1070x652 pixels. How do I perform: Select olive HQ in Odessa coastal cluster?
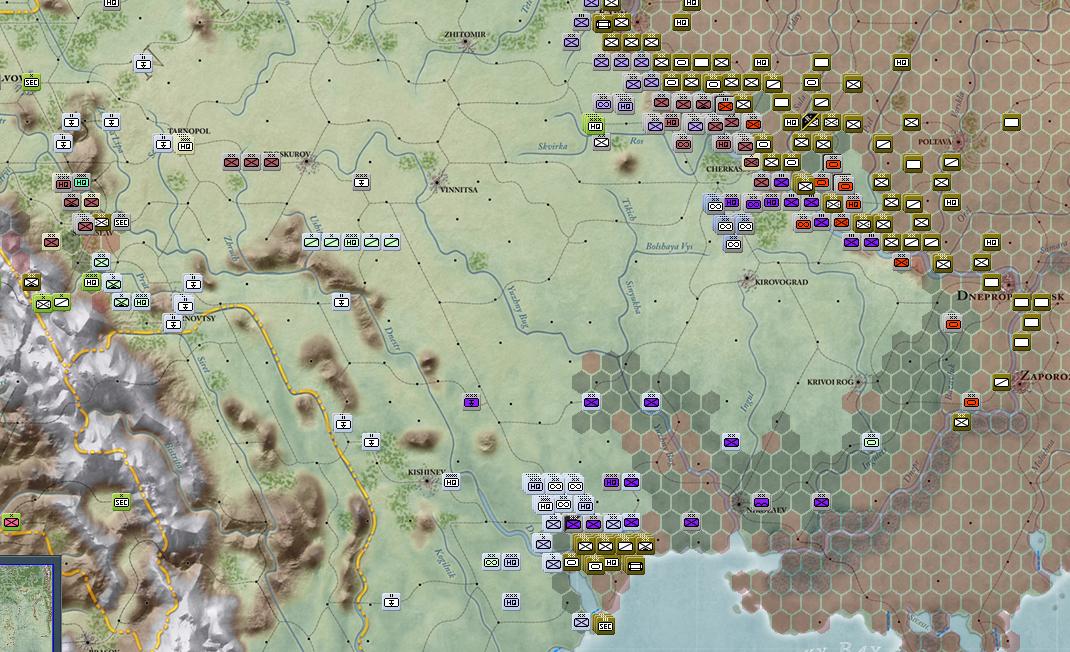pyautogui.click(x=611, y=563)
